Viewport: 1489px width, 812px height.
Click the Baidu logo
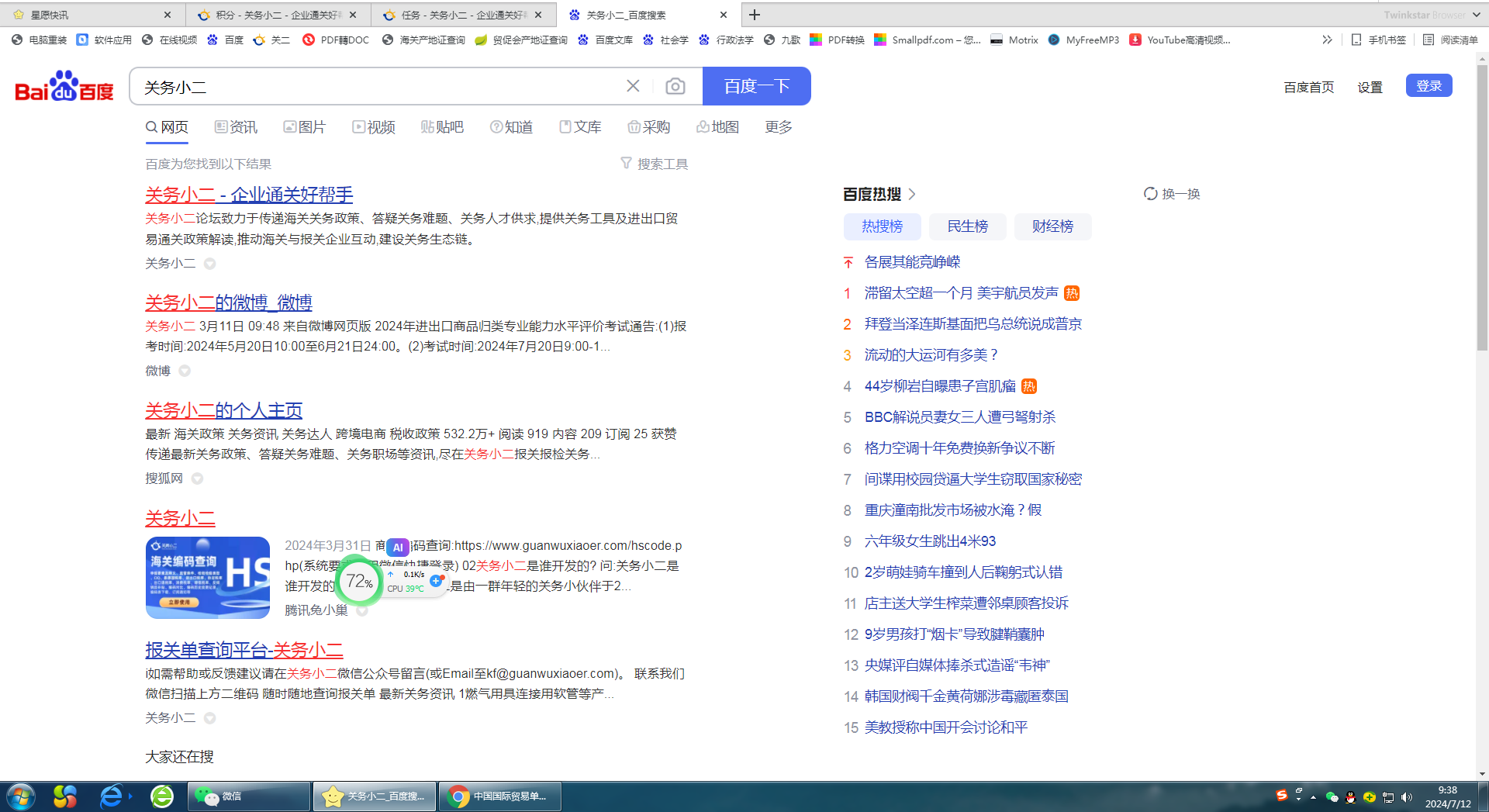coord(64,86)
